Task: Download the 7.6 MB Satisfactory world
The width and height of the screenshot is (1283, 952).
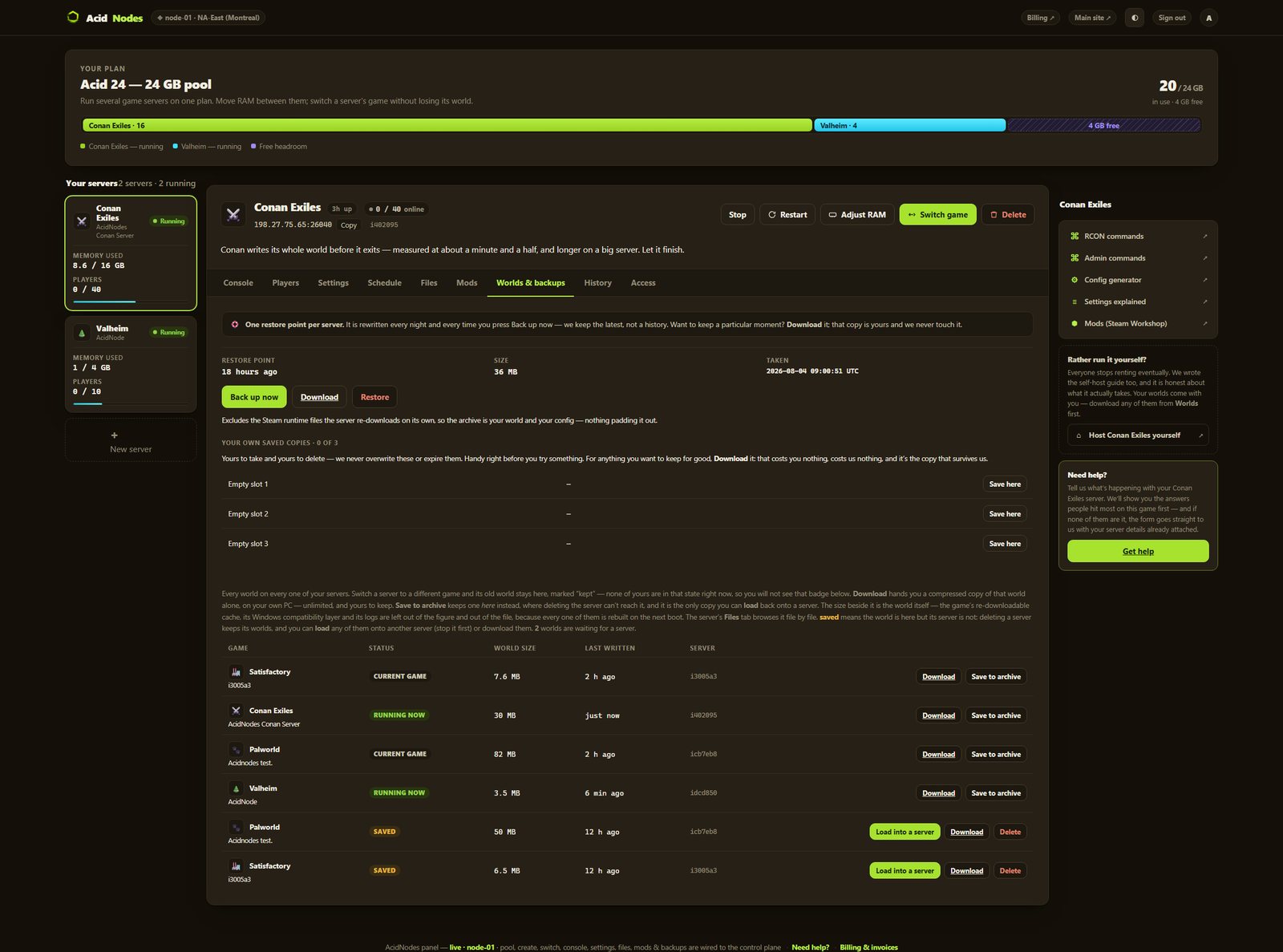Action: click(938, 677)
